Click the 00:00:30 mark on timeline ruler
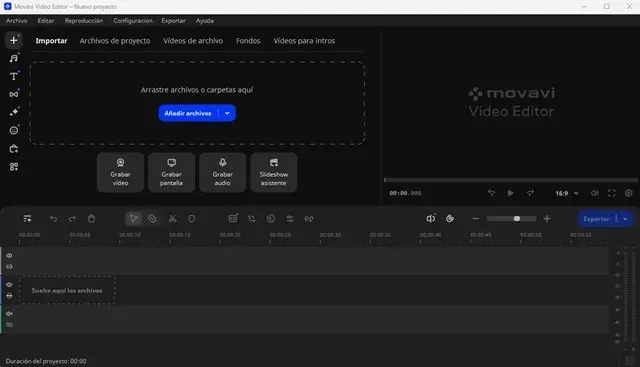 coord(330,235)
